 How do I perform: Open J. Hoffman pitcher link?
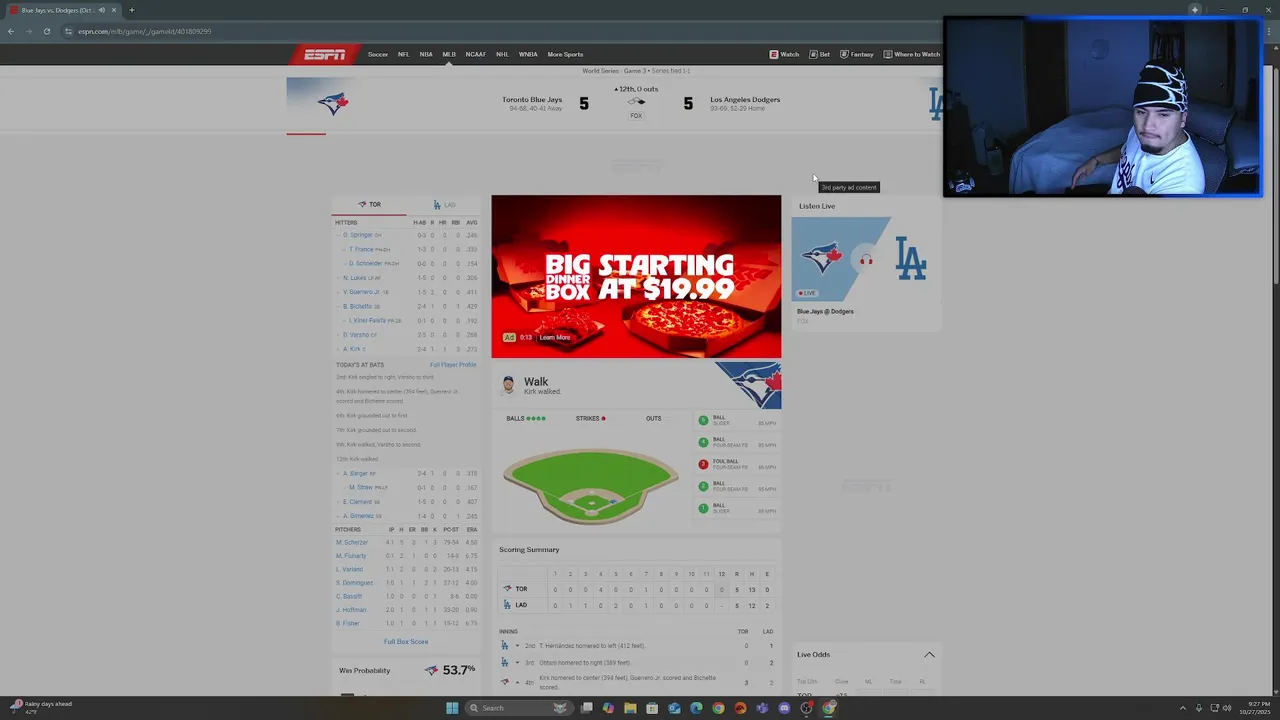point(352,609)
